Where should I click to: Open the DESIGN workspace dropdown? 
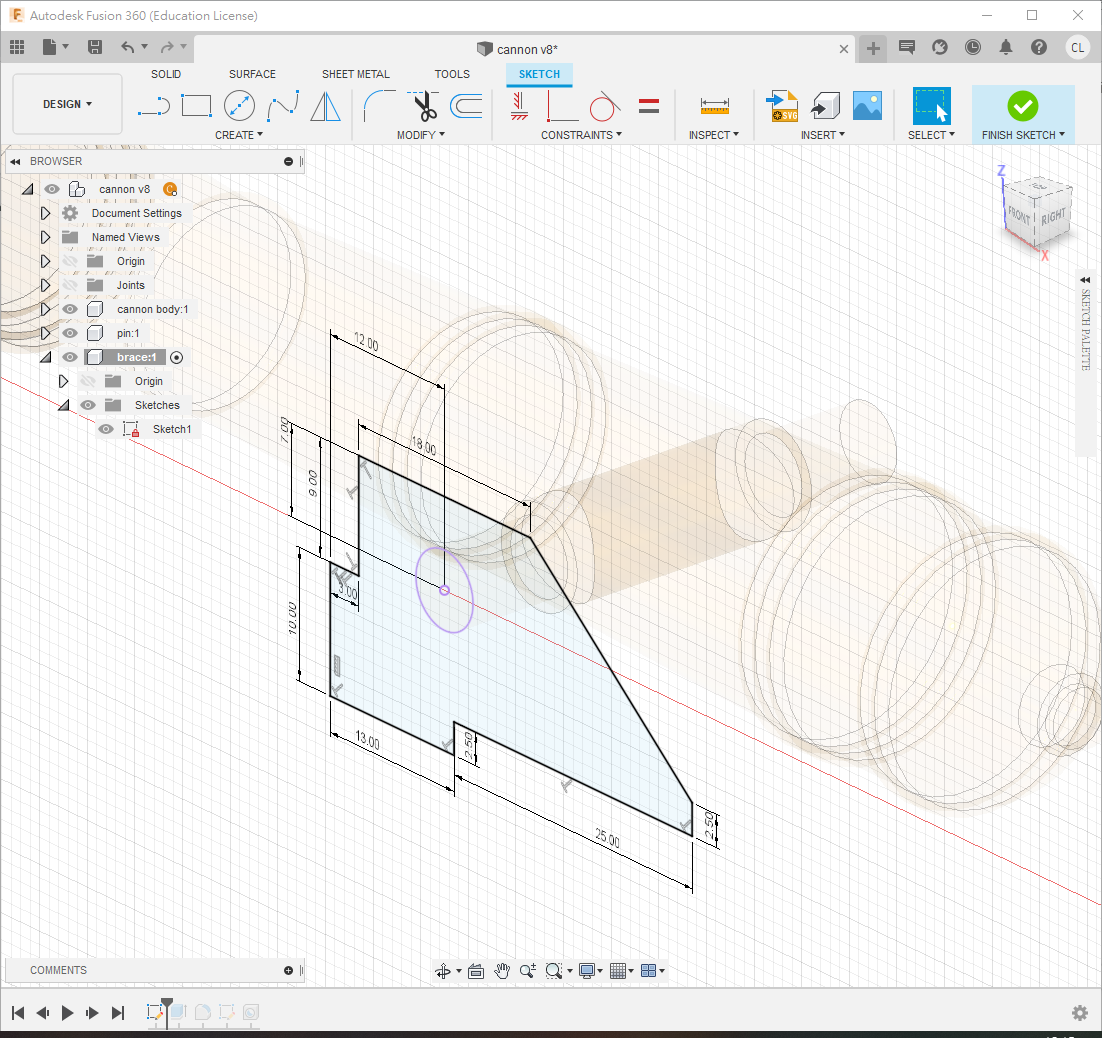click(67, 104)
